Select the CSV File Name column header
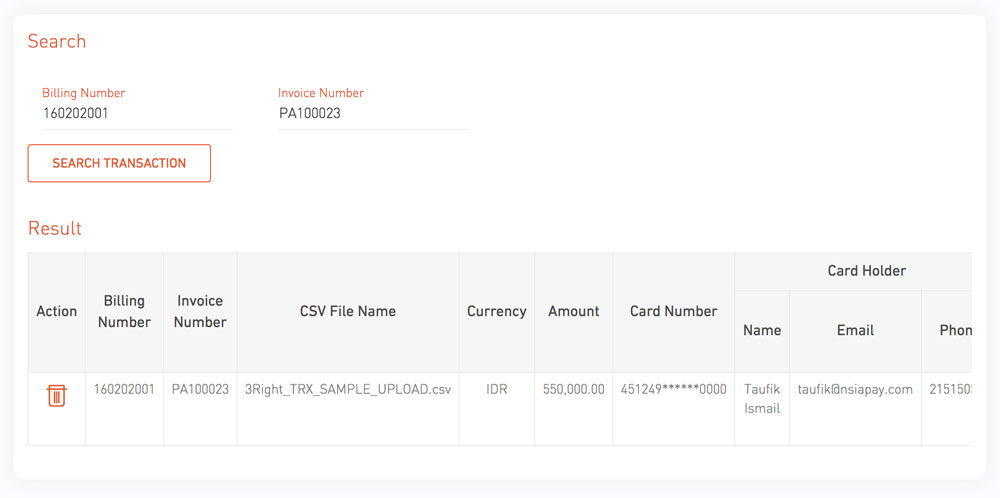 (348, 312)
